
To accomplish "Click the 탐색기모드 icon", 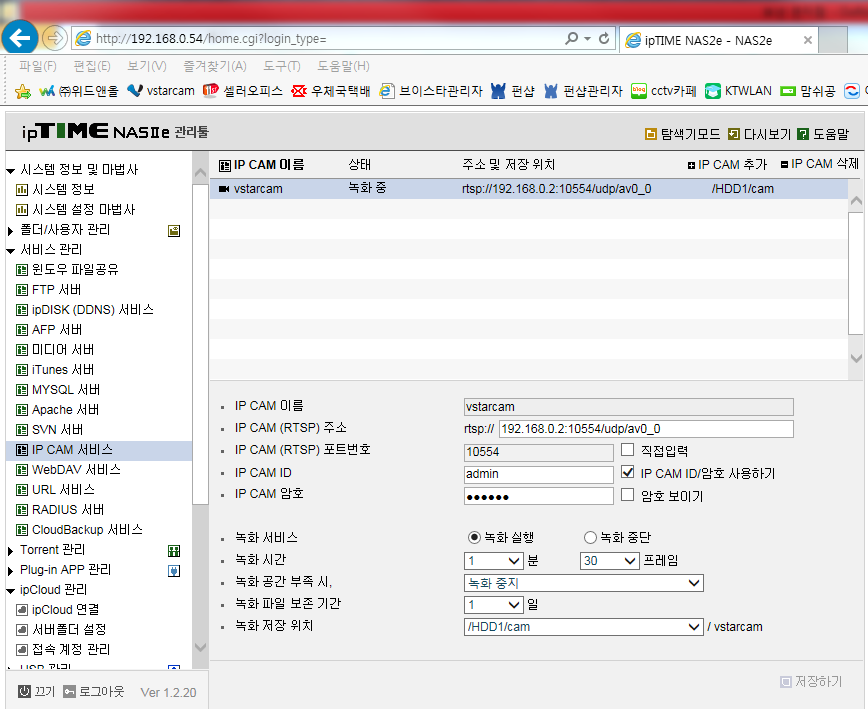I will tap(651, 134).
